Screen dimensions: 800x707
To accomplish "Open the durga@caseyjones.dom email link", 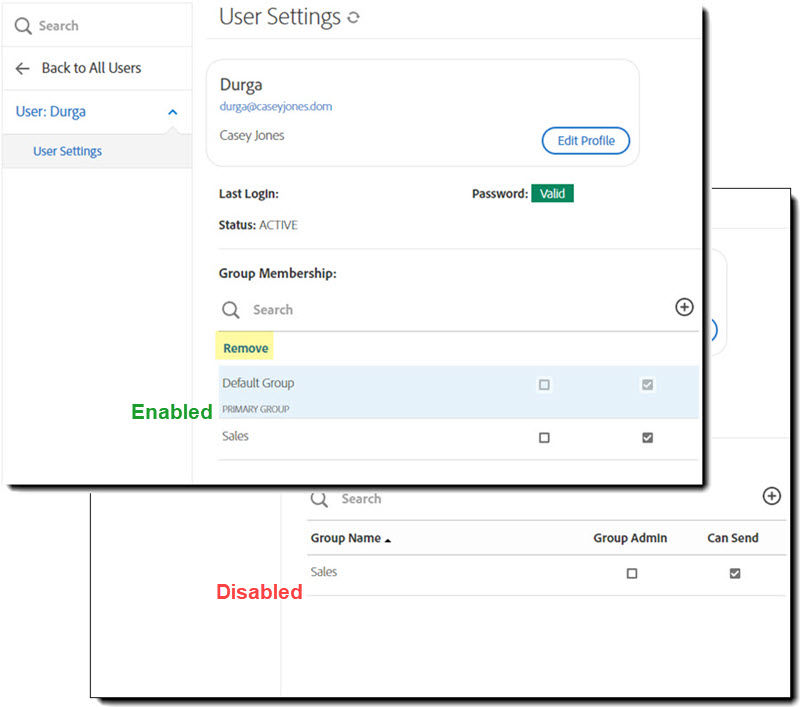I will pos(276,104).
